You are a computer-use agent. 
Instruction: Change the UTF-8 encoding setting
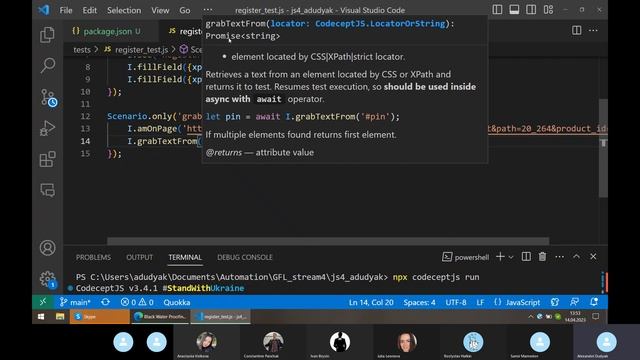coord(456,302)
